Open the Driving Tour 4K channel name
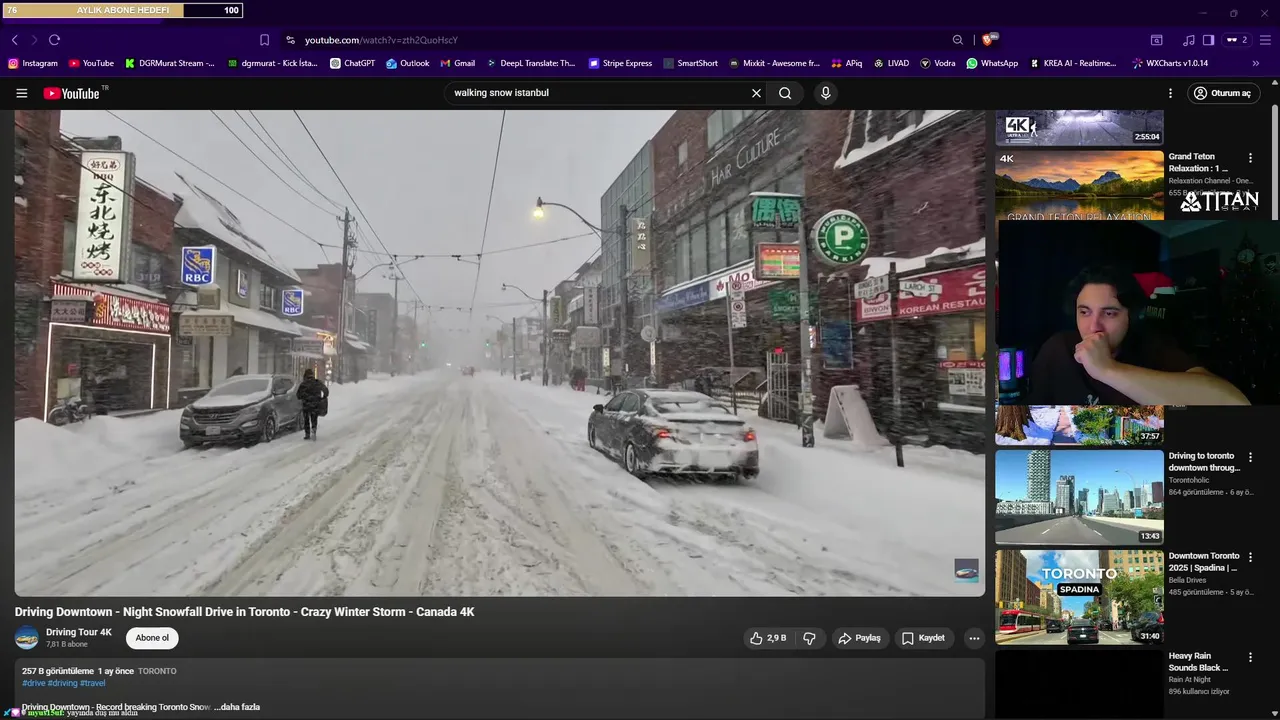The height and width of the screenshot is (720, 1280). click(x=79, y=632)
